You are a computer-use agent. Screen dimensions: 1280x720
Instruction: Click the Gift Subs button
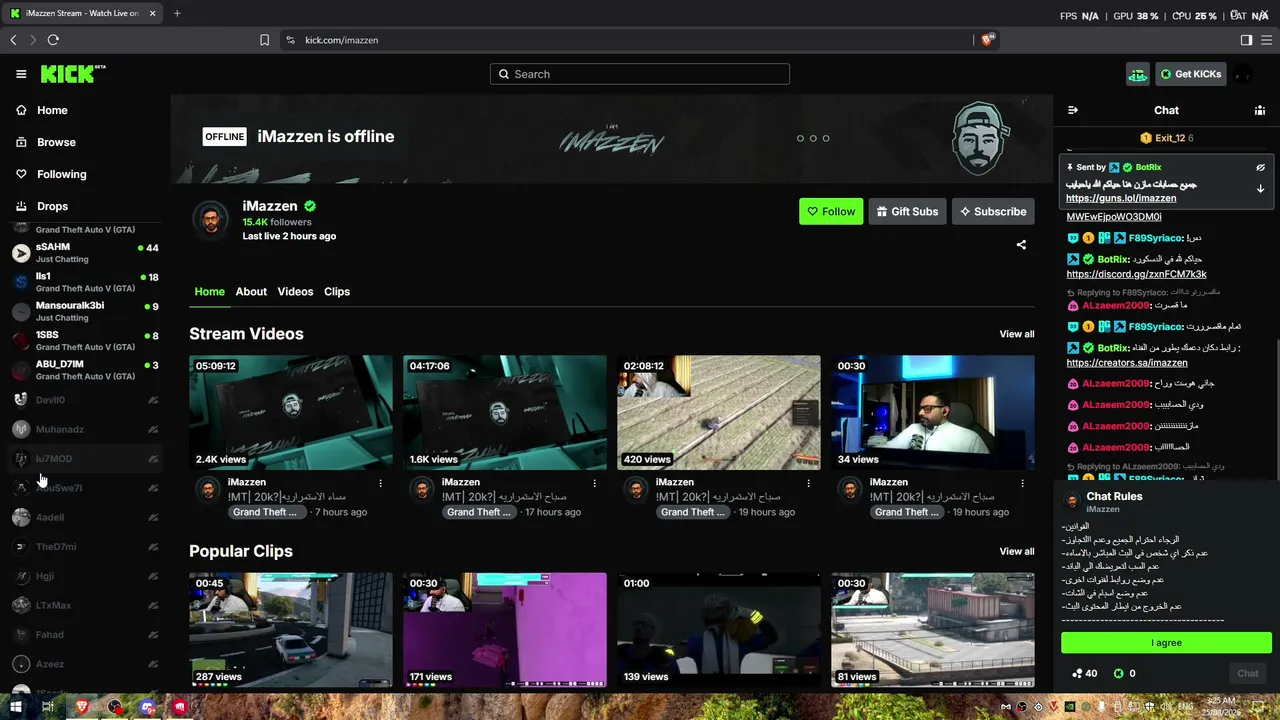(907, 211)
